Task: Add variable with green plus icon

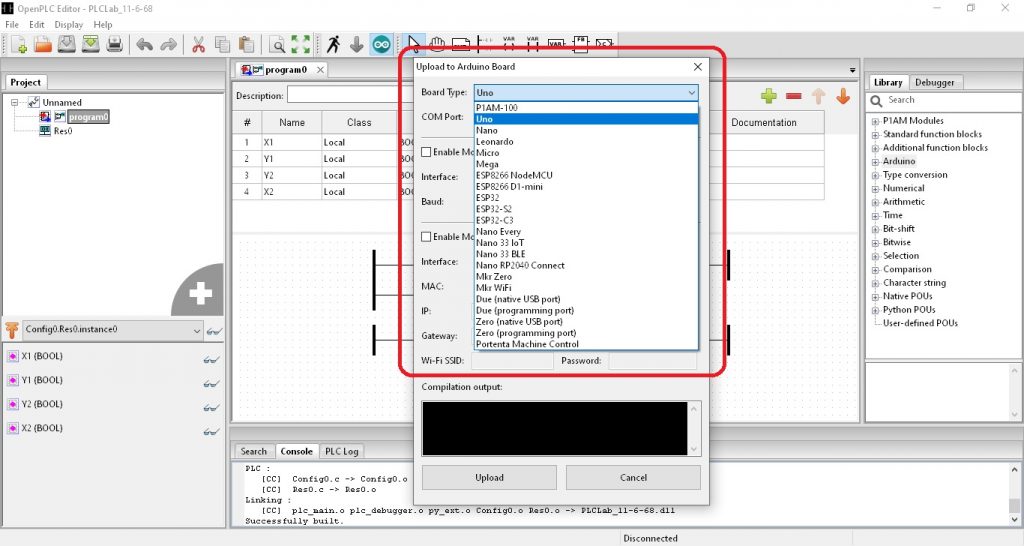Action: 769,96
